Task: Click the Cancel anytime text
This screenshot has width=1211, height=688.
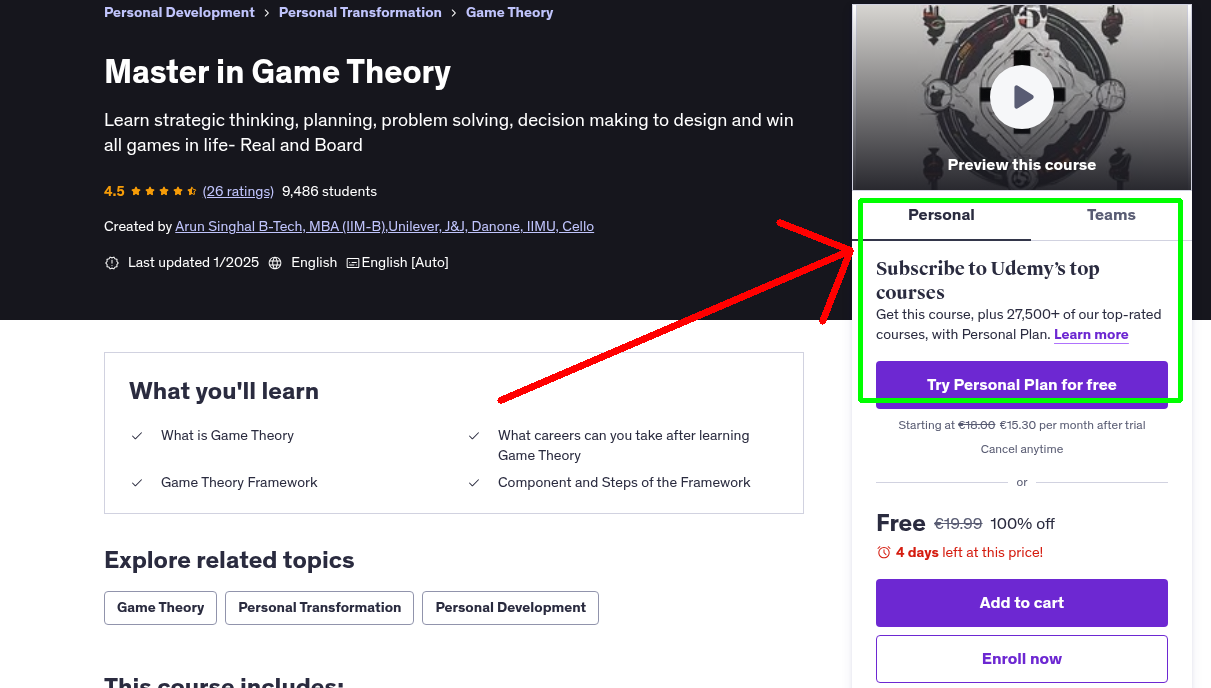Action: (1022, 449)
